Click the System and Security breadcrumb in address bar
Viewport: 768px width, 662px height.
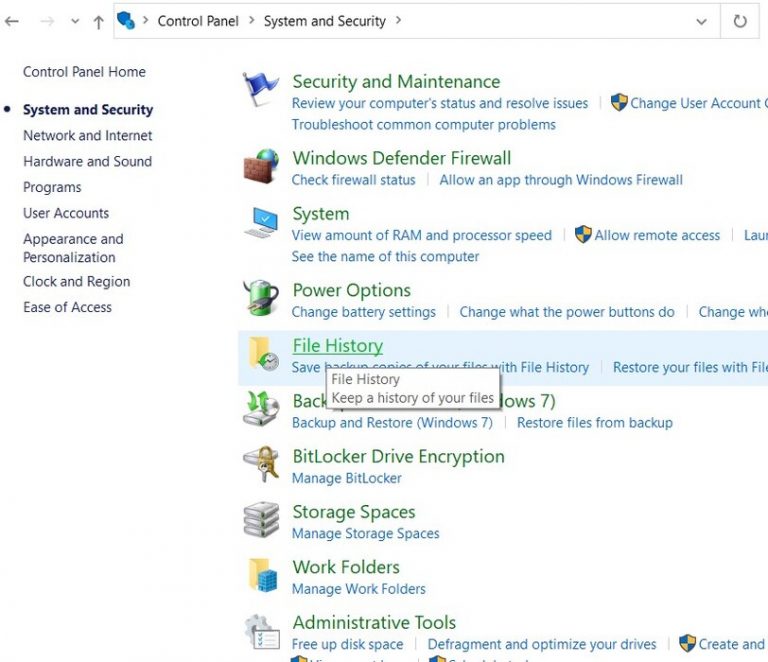[x=324, y=21]
